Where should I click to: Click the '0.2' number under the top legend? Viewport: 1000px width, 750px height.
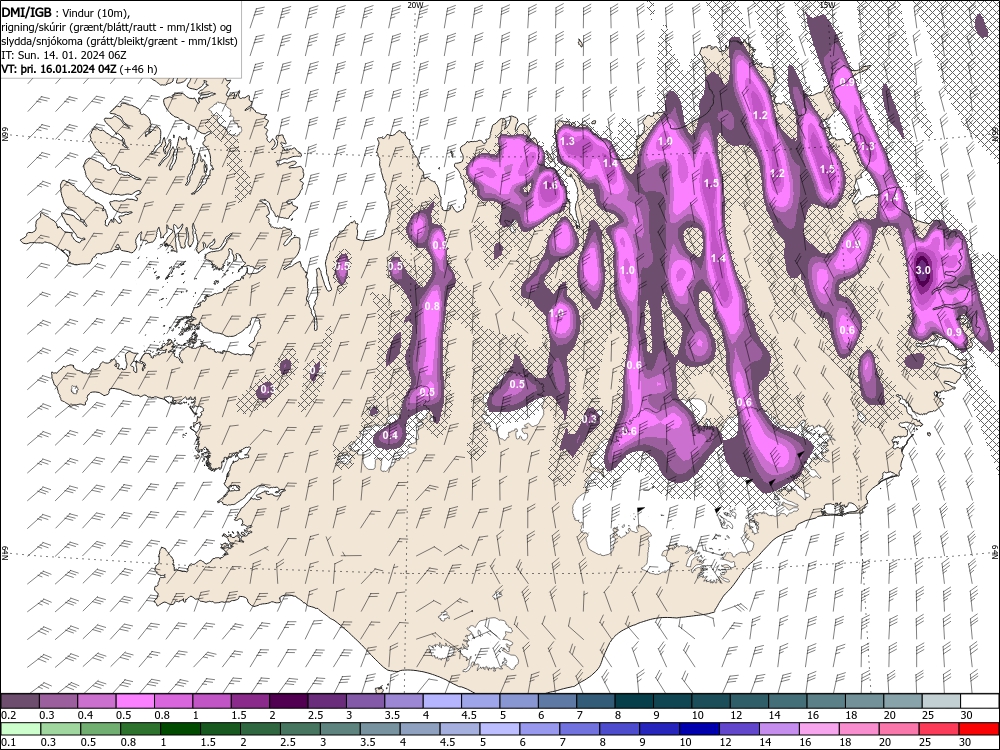(x=8, y=716)
